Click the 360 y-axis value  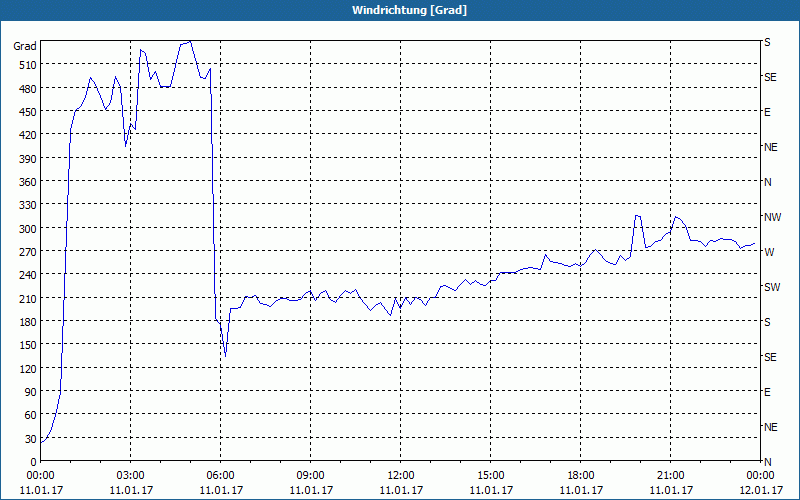(29, 182)
